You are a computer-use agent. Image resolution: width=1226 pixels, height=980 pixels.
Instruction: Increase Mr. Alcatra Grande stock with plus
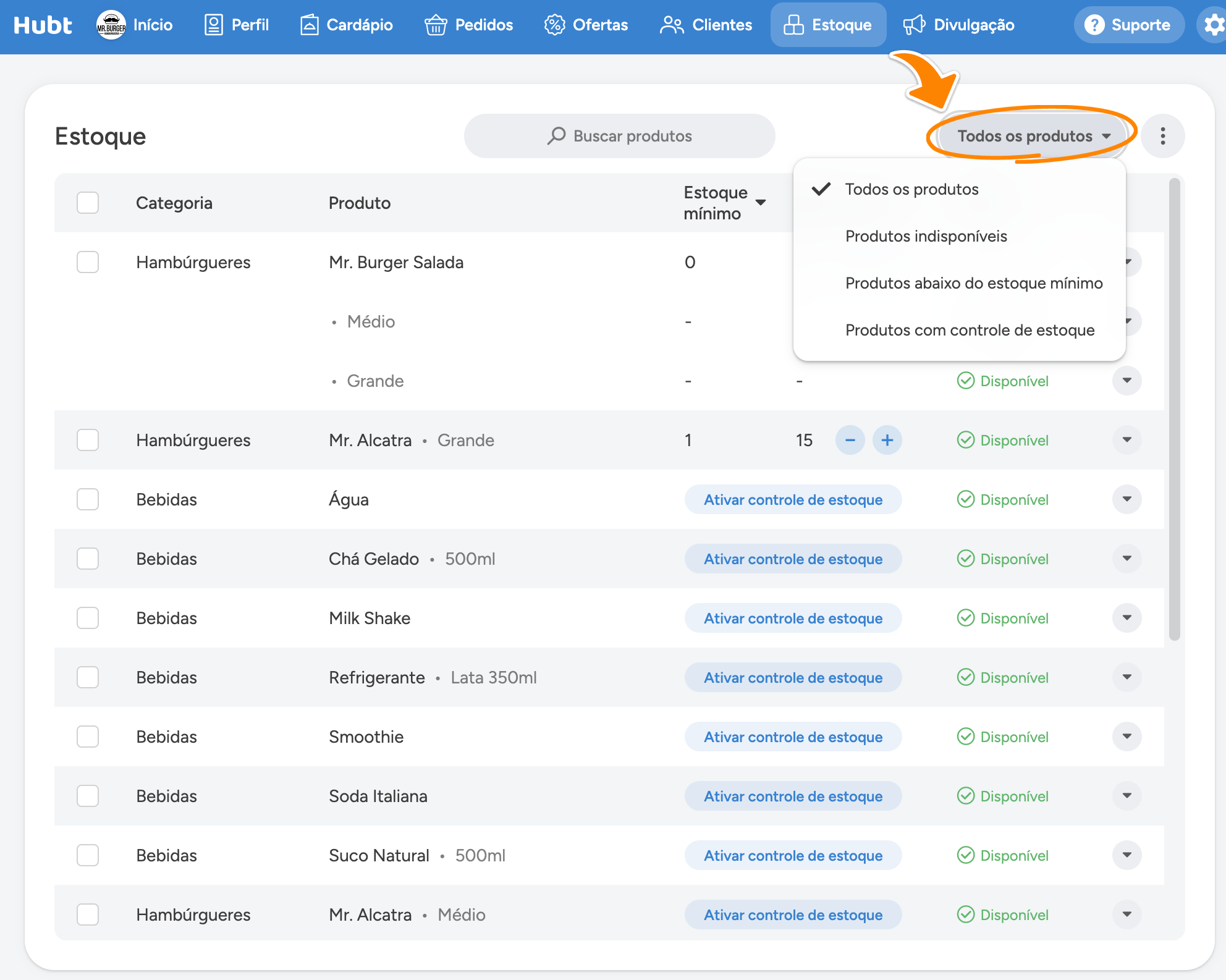click(x=887, y=440)
